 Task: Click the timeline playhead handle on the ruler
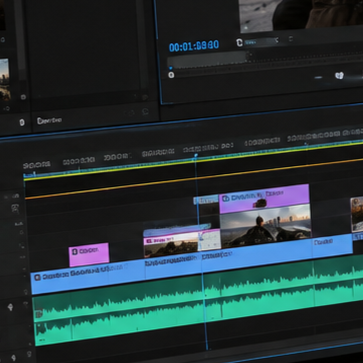pyautogui.click(x=196, y=155)
